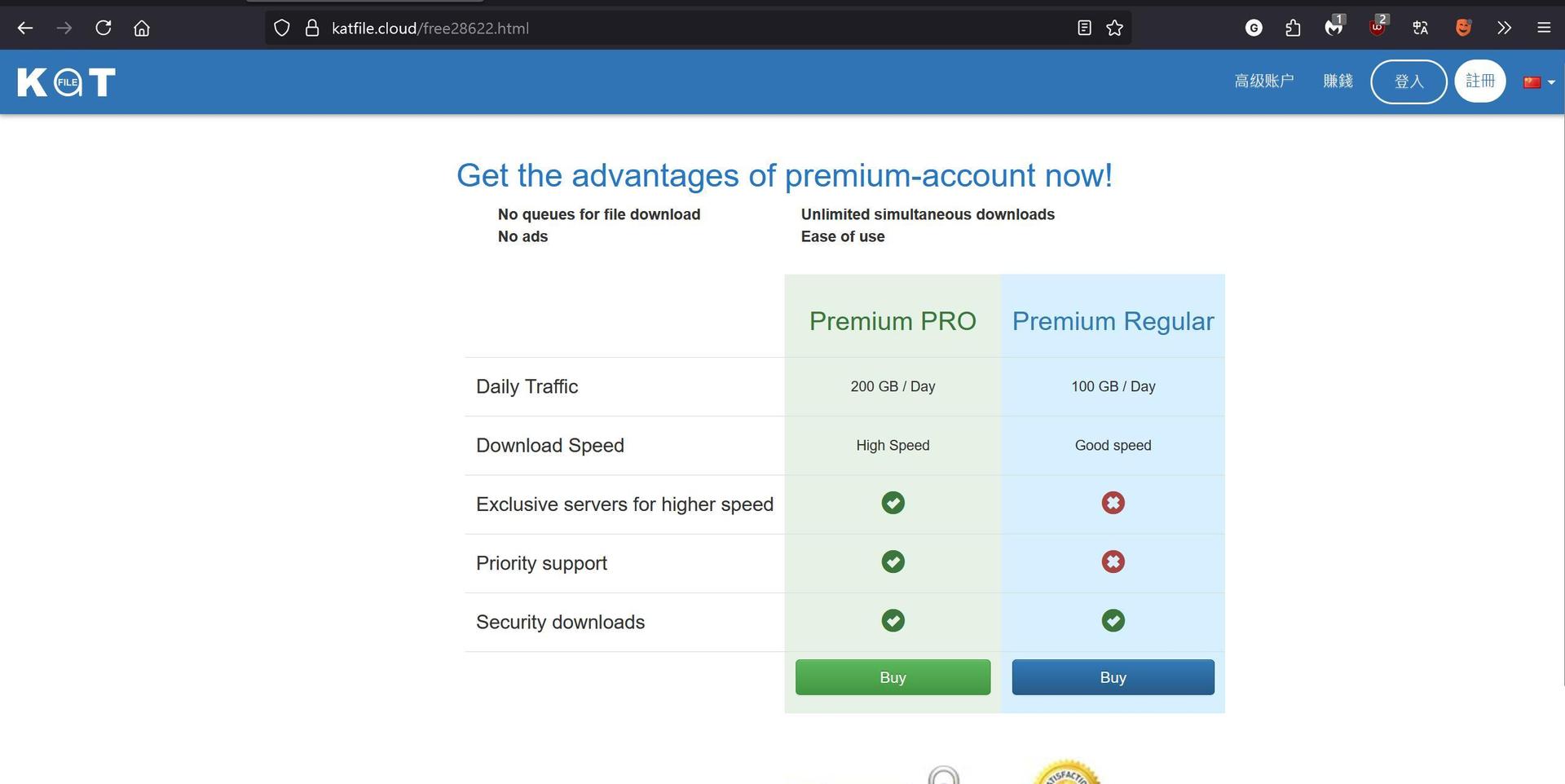Viewport: 1565px width, 784px height.
Task: Click the translate extension icon
Action: tap(1420, 29)
